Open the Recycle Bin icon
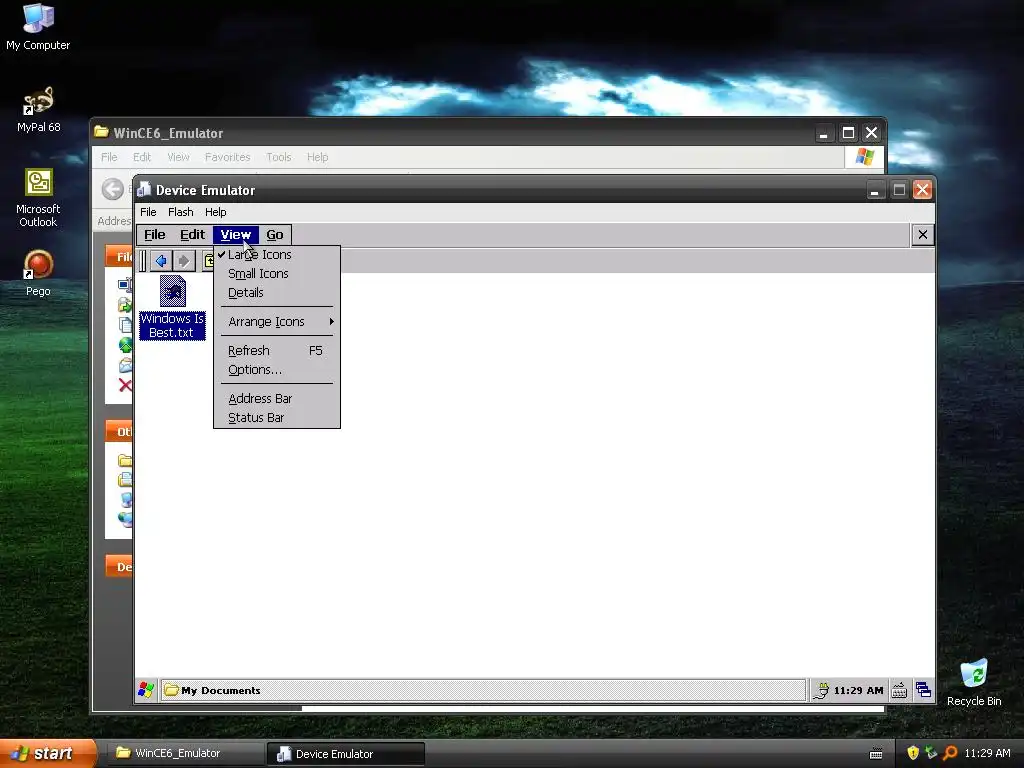 click(974, 682)
